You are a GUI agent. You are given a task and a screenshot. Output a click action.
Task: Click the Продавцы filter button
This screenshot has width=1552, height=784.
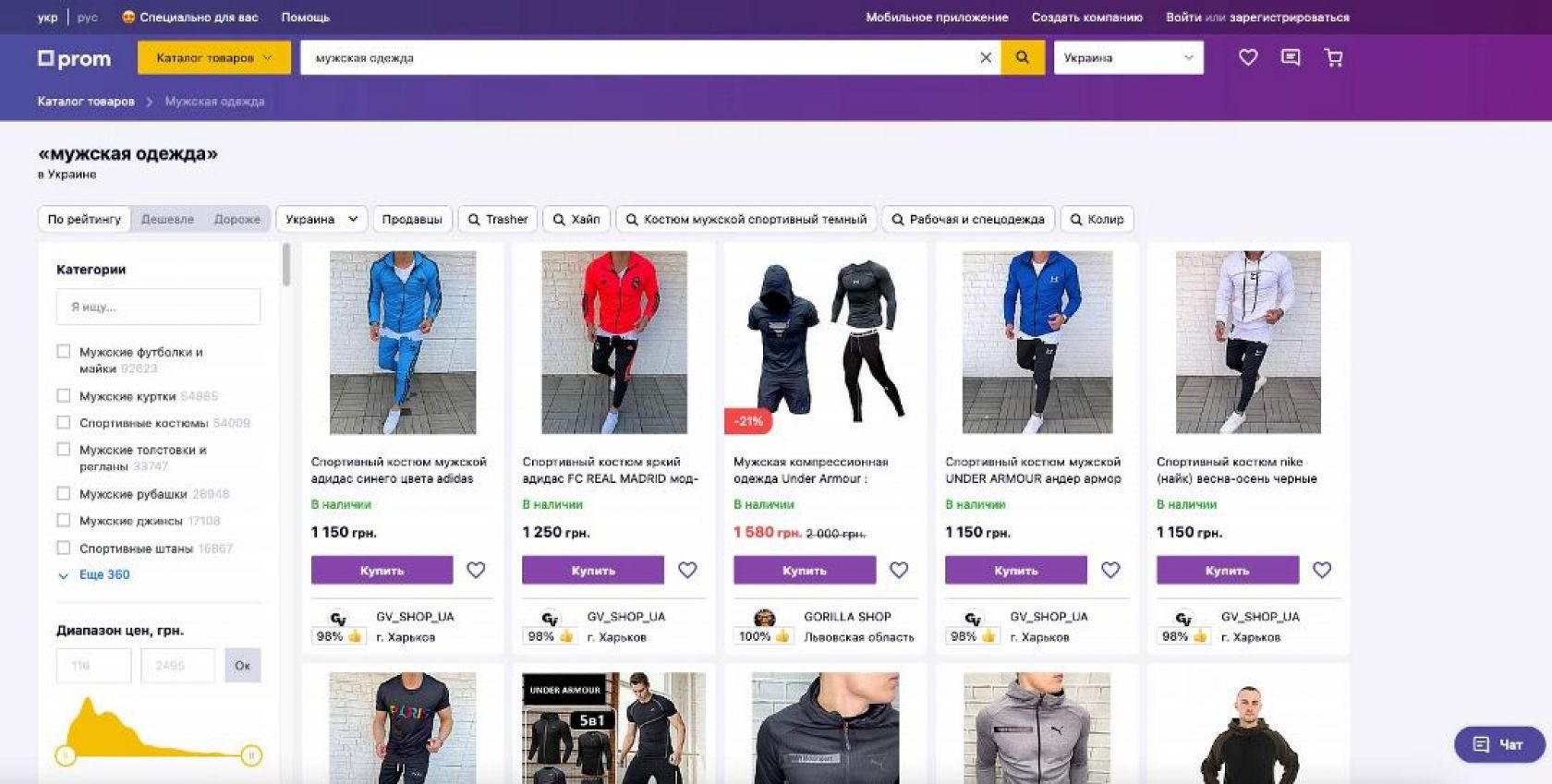412,219
